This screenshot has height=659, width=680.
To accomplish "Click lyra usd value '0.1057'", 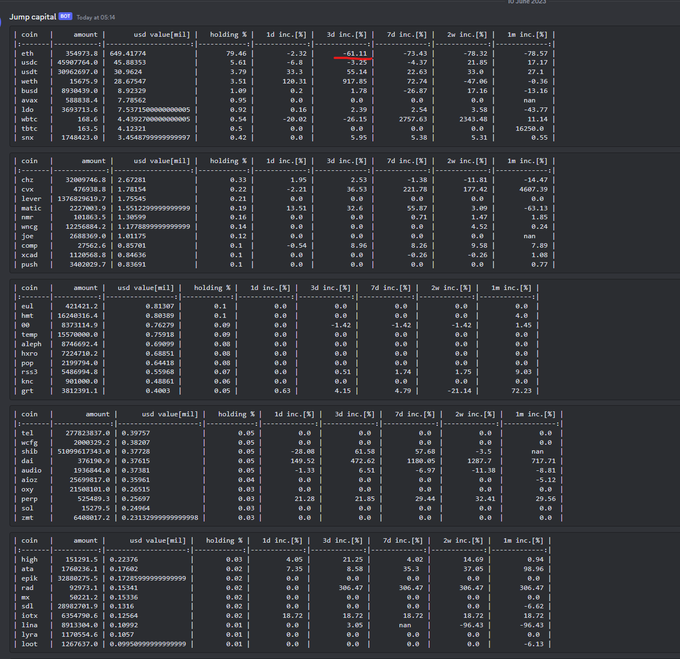I will point(122,635).
